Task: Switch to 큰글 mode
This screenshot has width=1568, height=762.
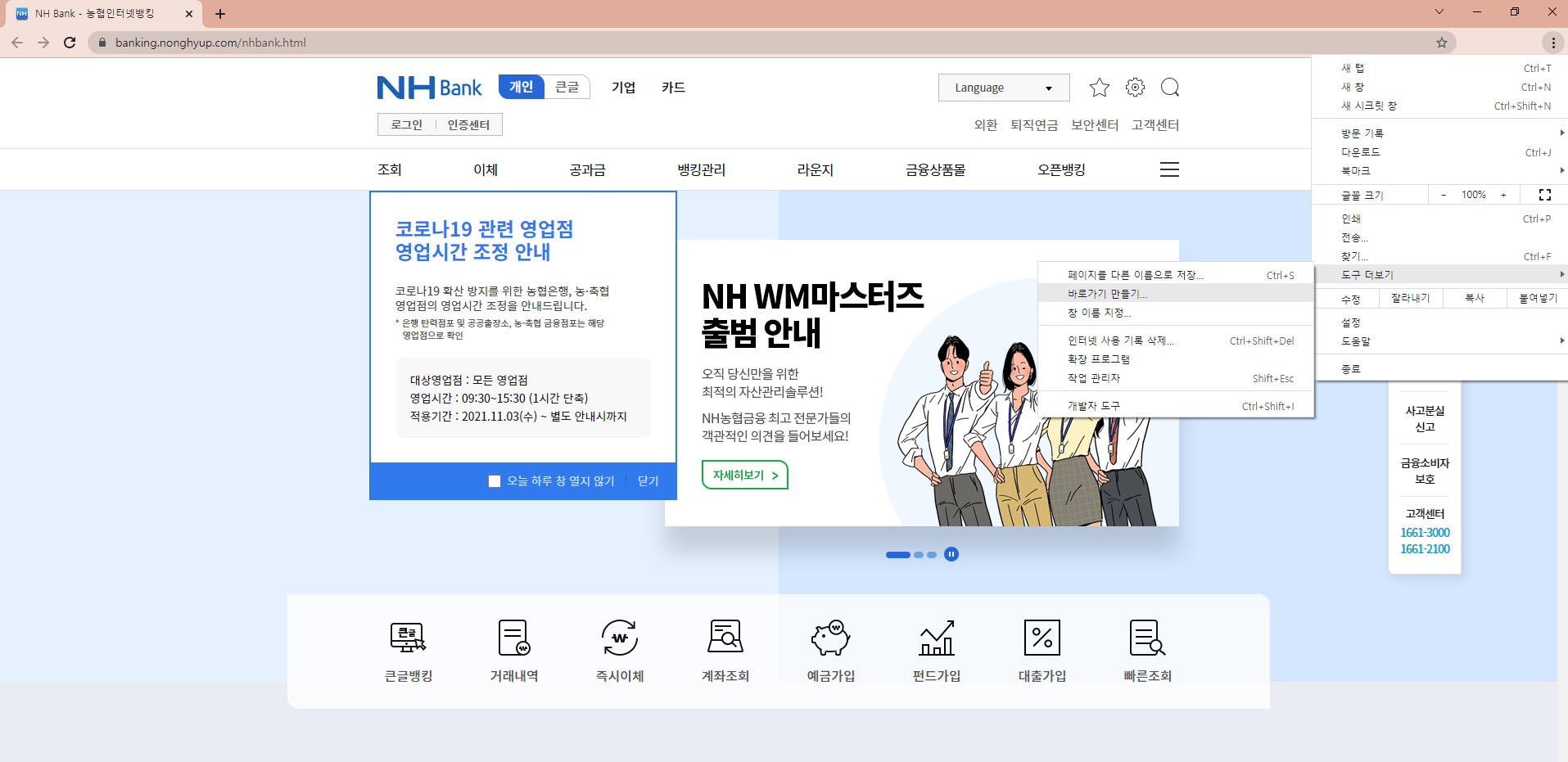Action: point(567,87)
